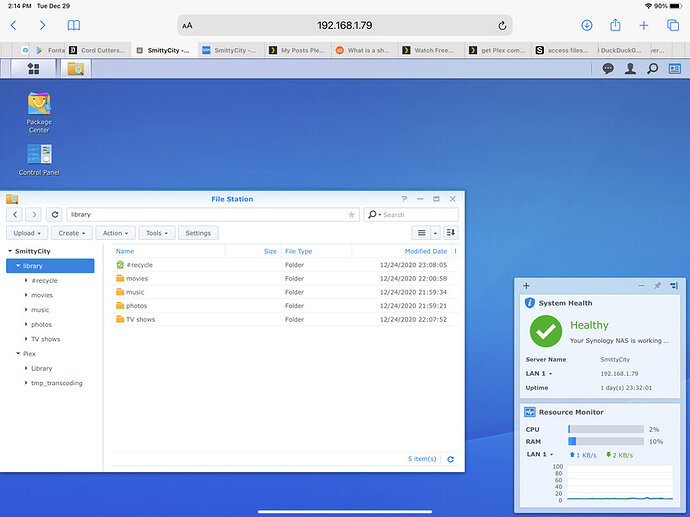Click the Safari address bar 192.168.1.79

tap(345, 25)
